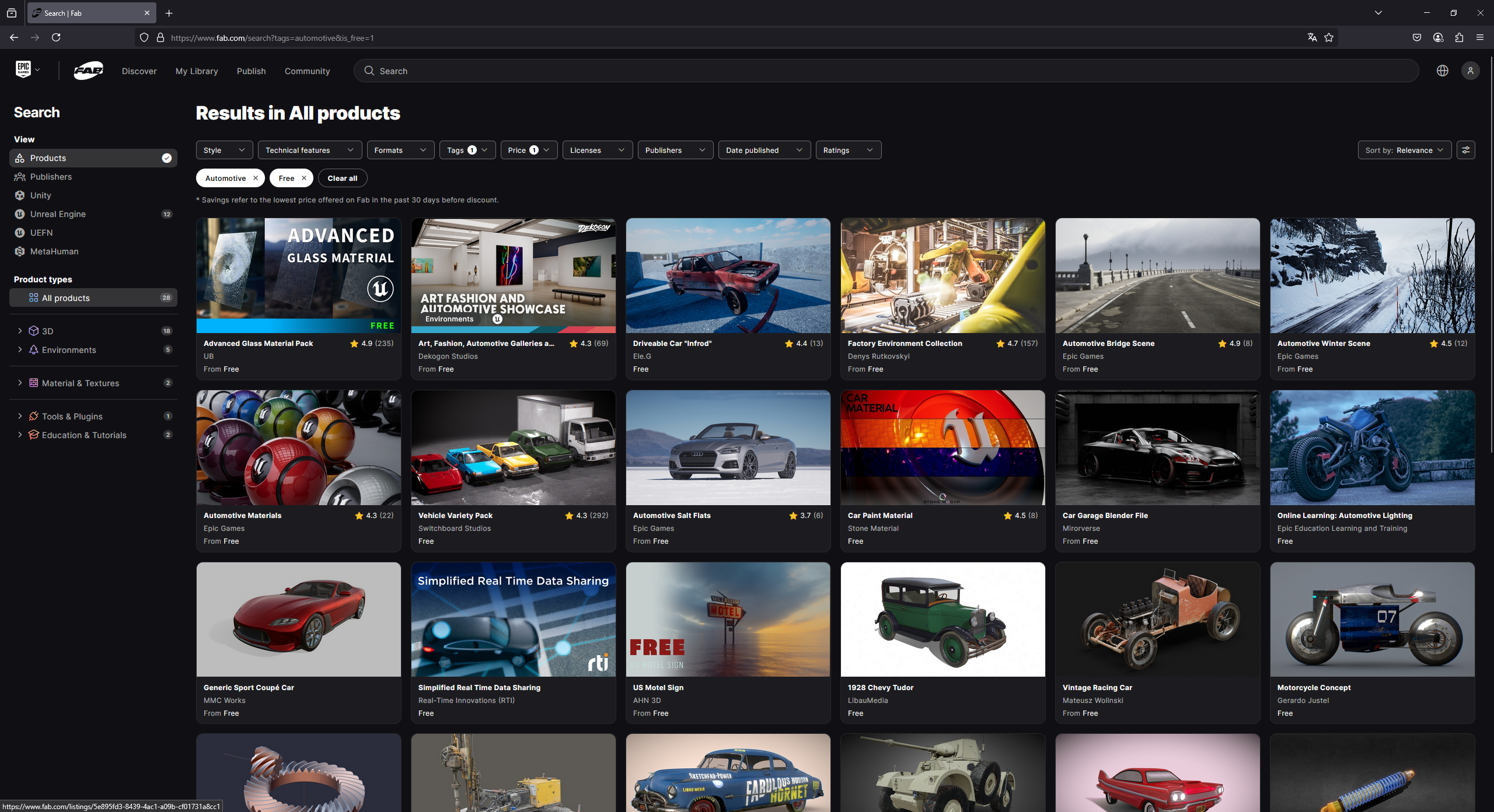Open the list all tabs chevron
This screenshot has width=1494, height=812.
1378,13
